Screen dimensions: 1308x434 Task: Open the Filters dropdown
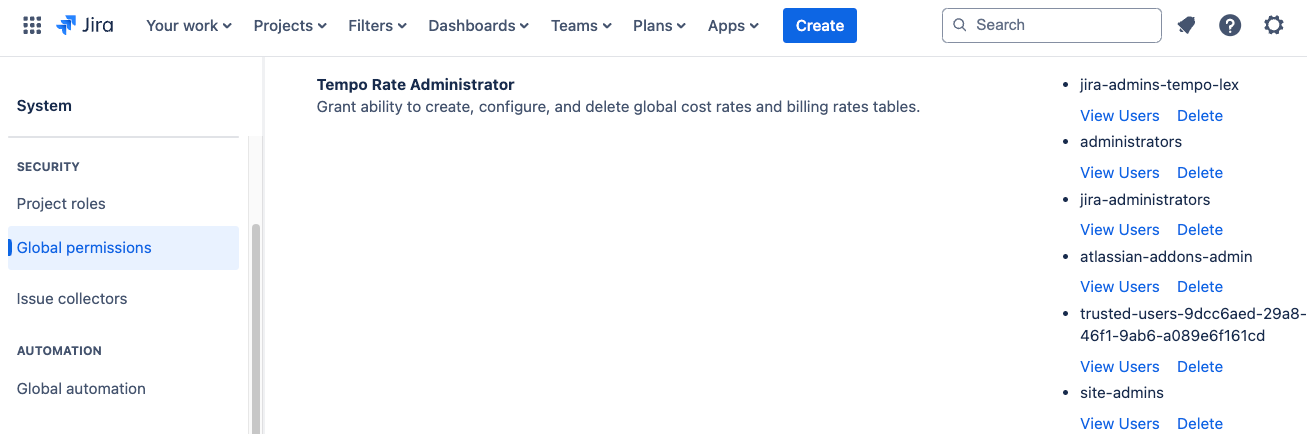click(x=377, y=26)
